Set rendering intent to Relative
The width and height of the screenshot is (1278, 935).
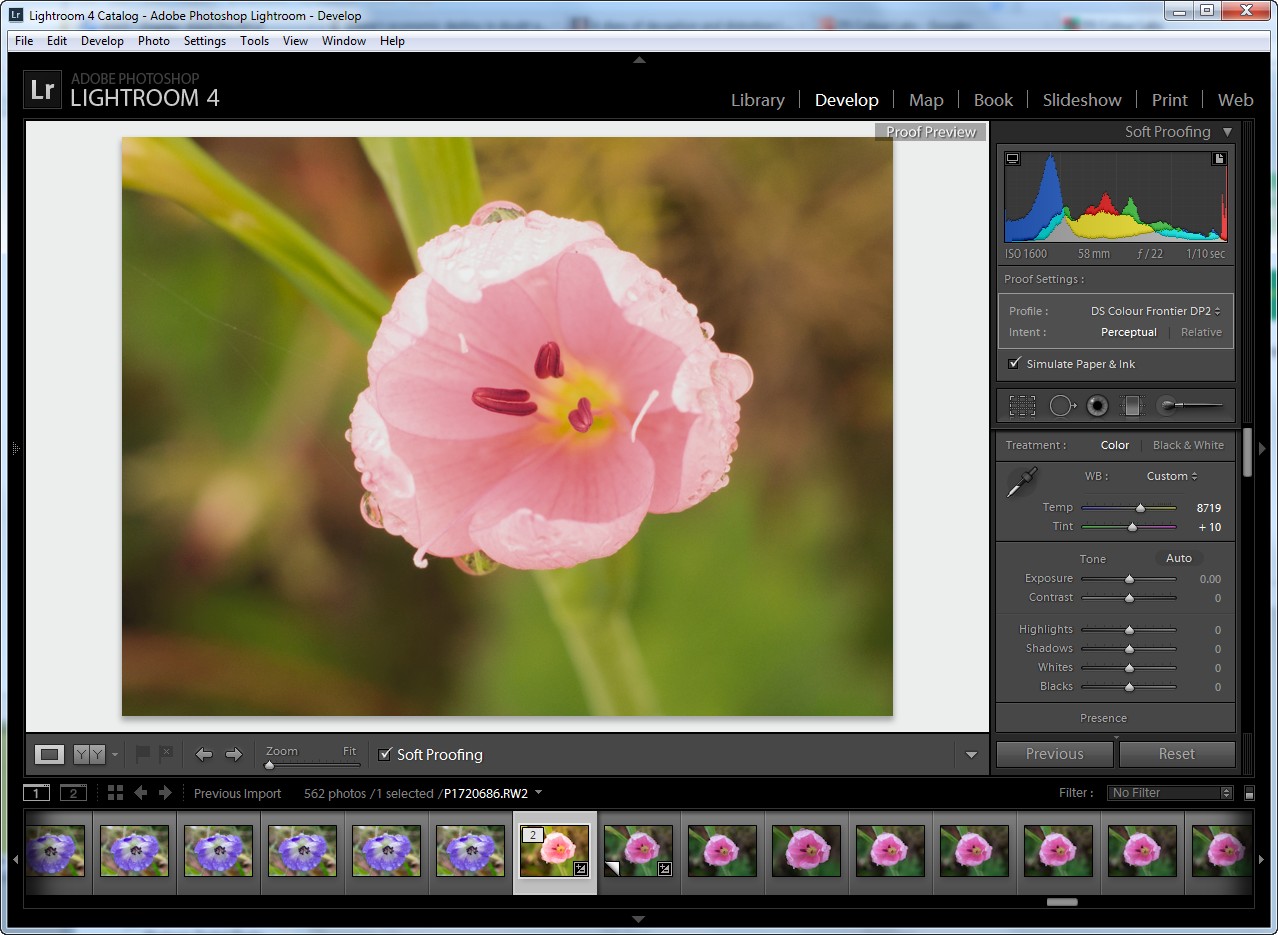(1201, 333)
